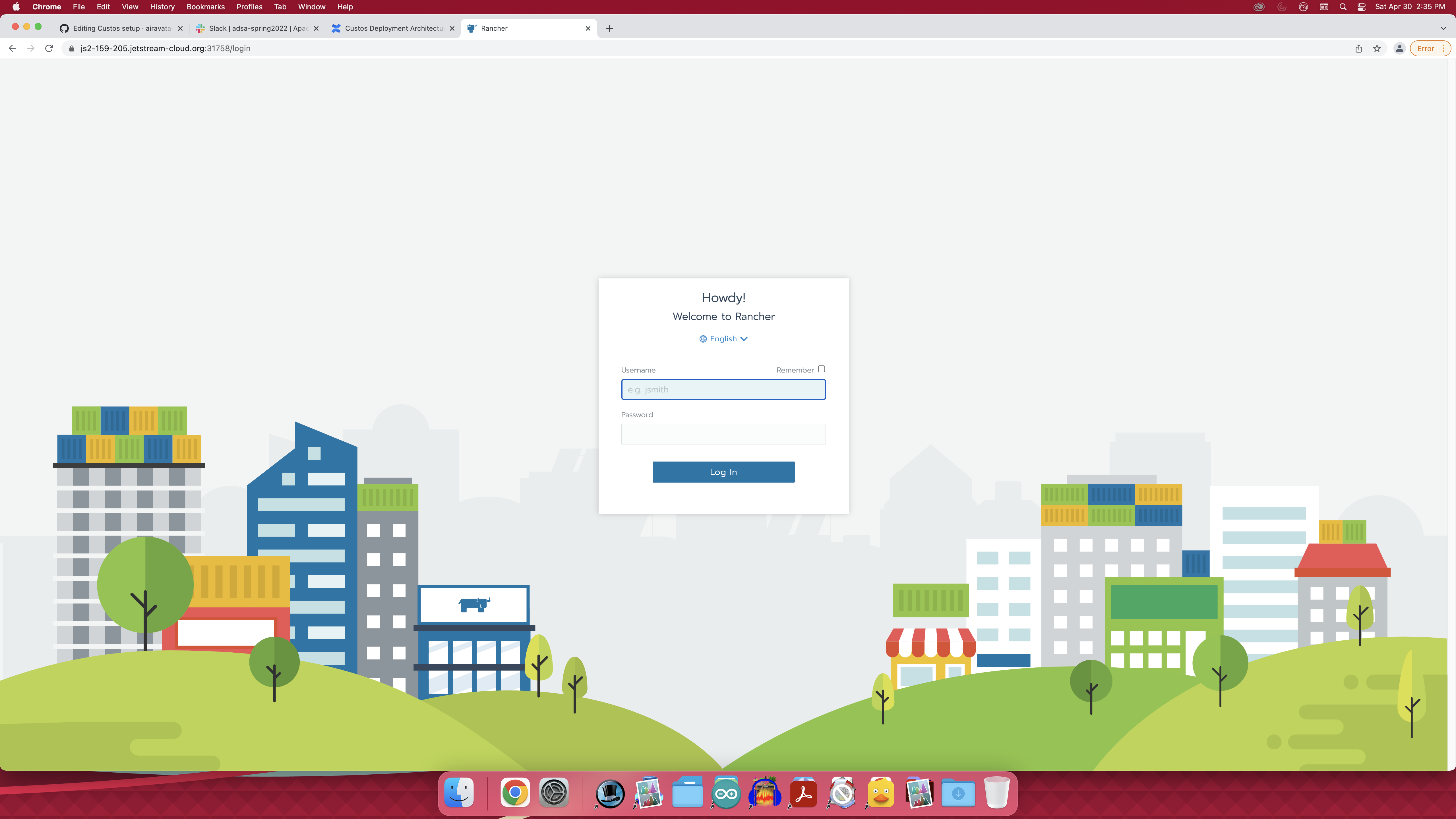Image resolution: width=1456 pixels, height=819 pixels.
Task: Open the Chrome application menu
Action: pos(47,7)
